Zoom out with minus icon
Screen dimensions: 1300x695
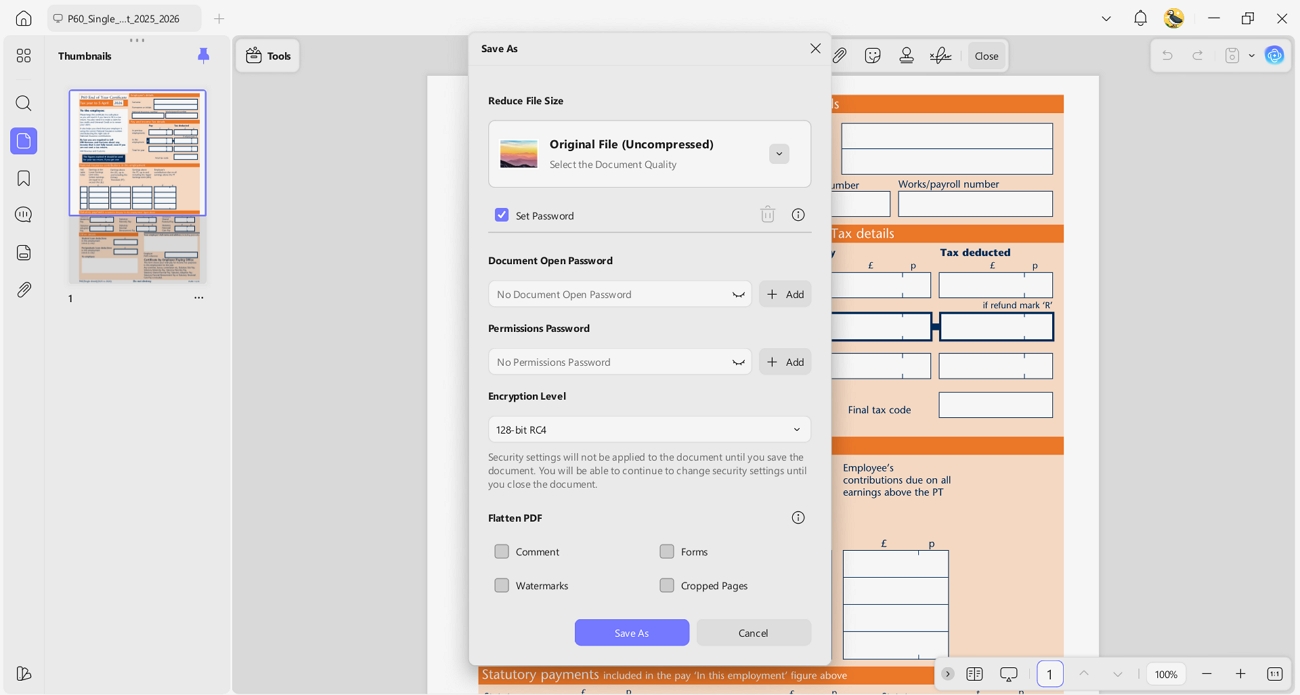pyautogui.click(x=1207, y=674)
